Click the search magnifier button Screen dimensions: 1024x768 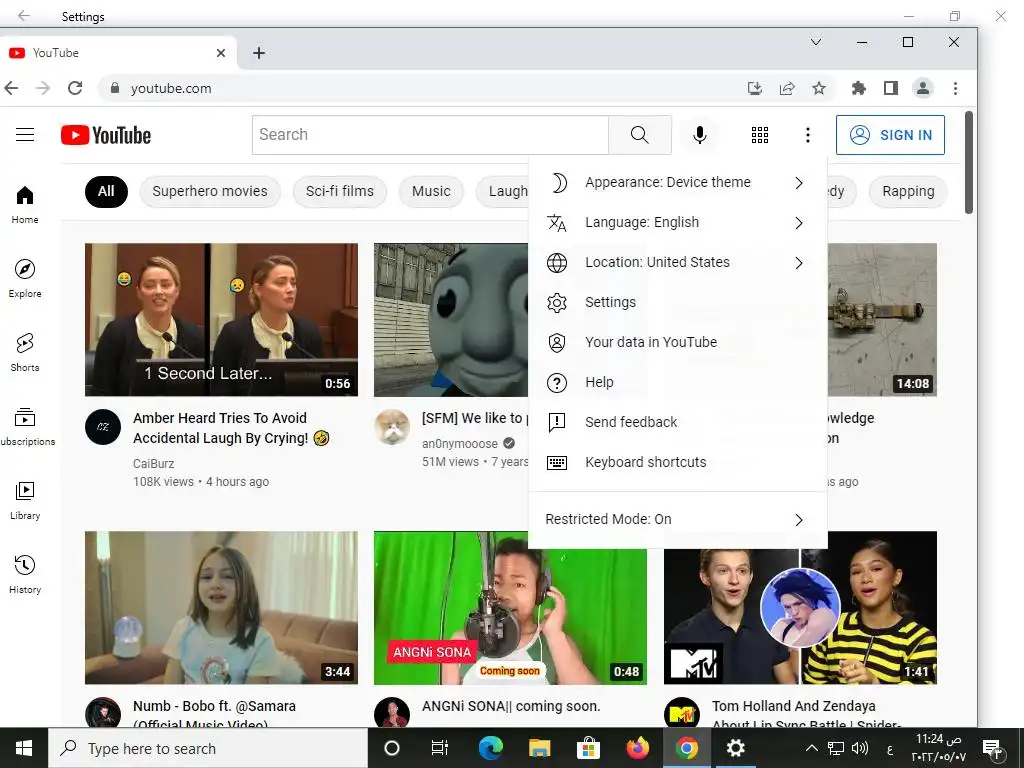tap(639, 135)
